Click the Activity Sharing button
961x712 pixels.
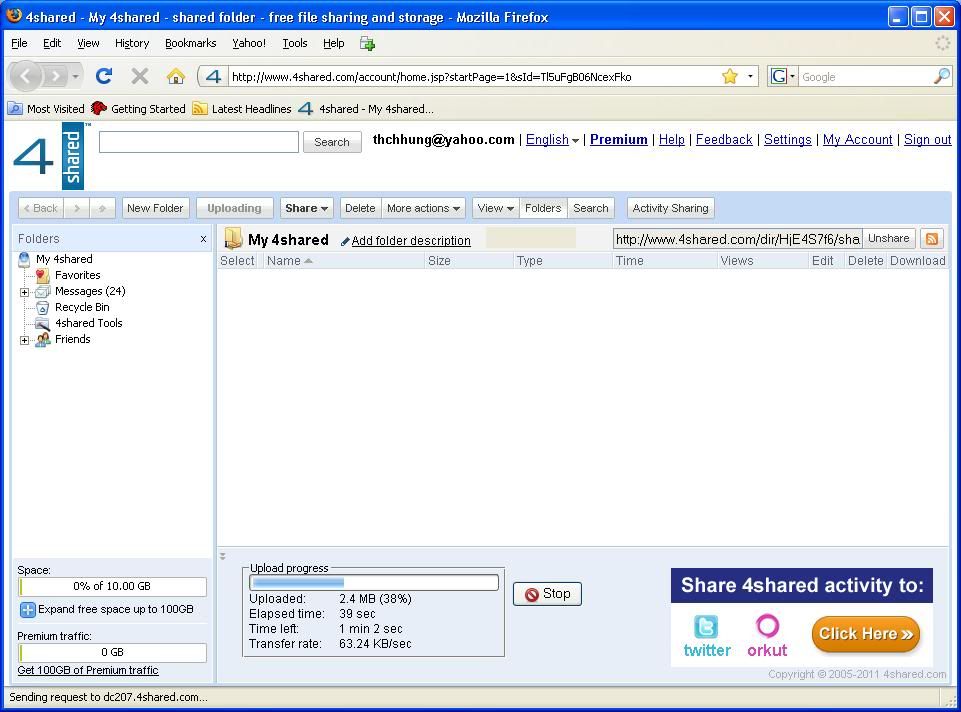pos(670,208)
